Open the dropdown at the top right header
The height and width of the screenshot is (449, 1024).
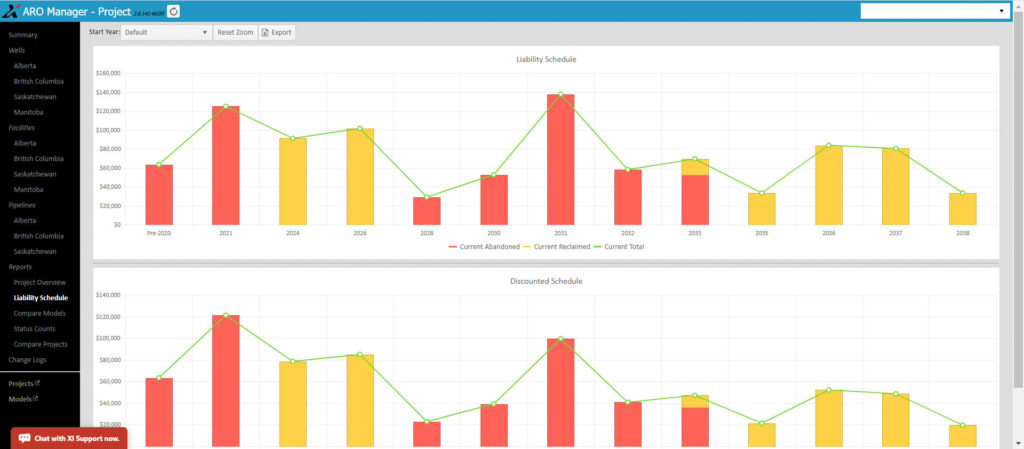click(x=934, y=11)
